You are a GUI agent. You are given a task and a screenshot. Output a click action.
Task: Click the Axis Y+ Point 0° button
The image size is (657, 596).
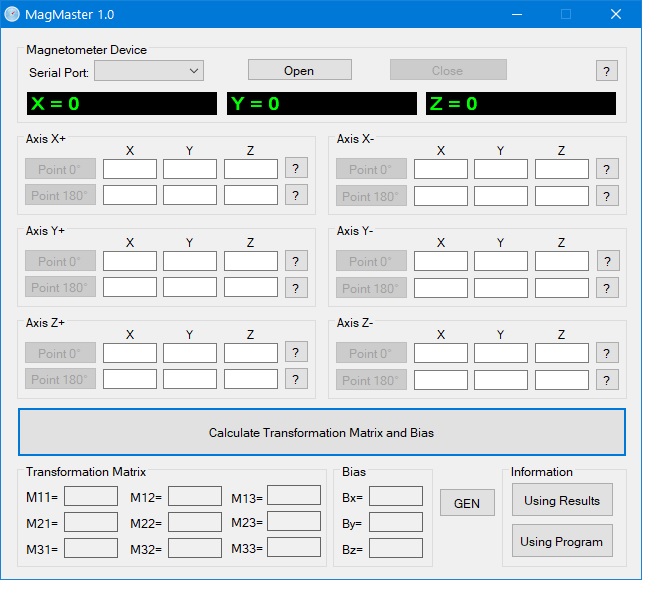click(x=60, y=261)
